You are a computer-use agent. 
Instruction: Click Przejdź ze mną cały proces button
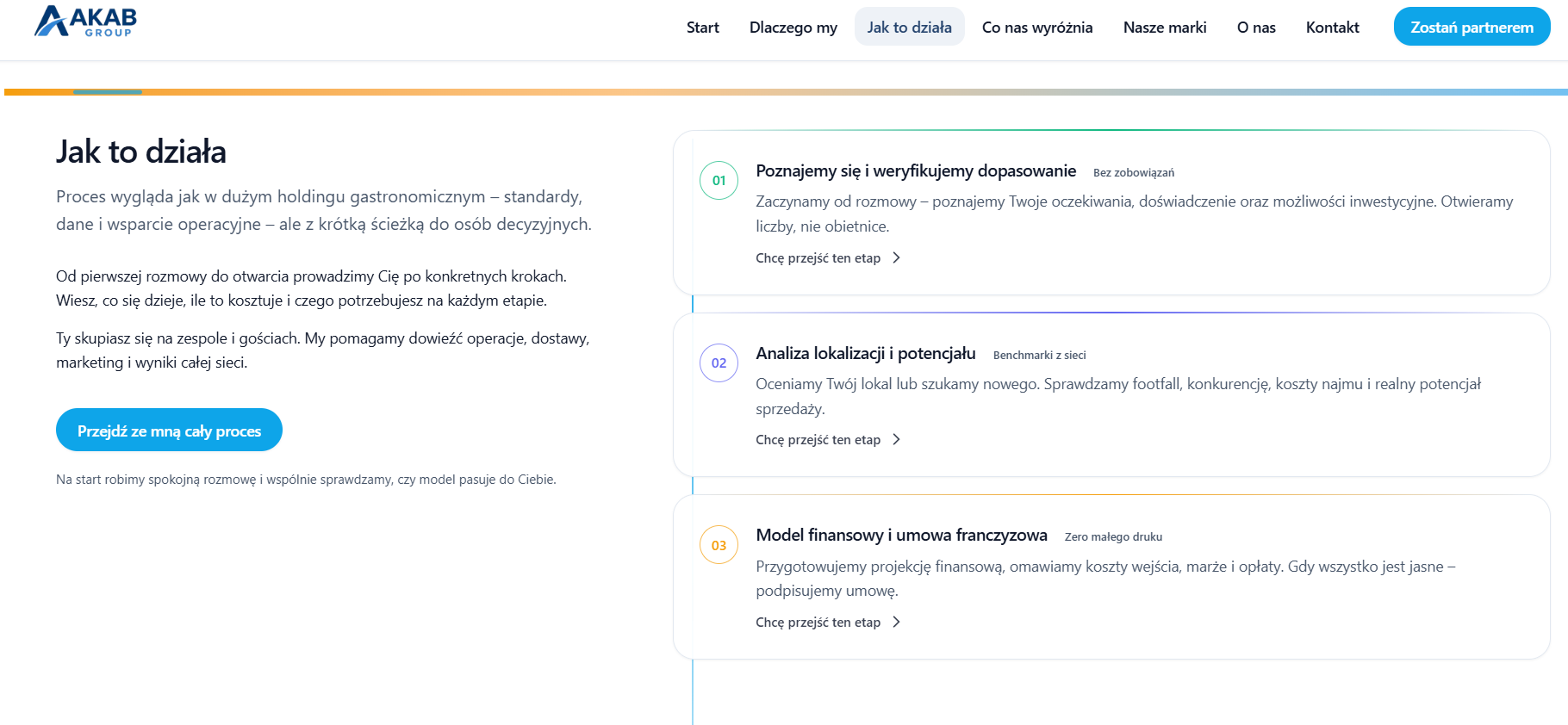(x=169, y=431)
